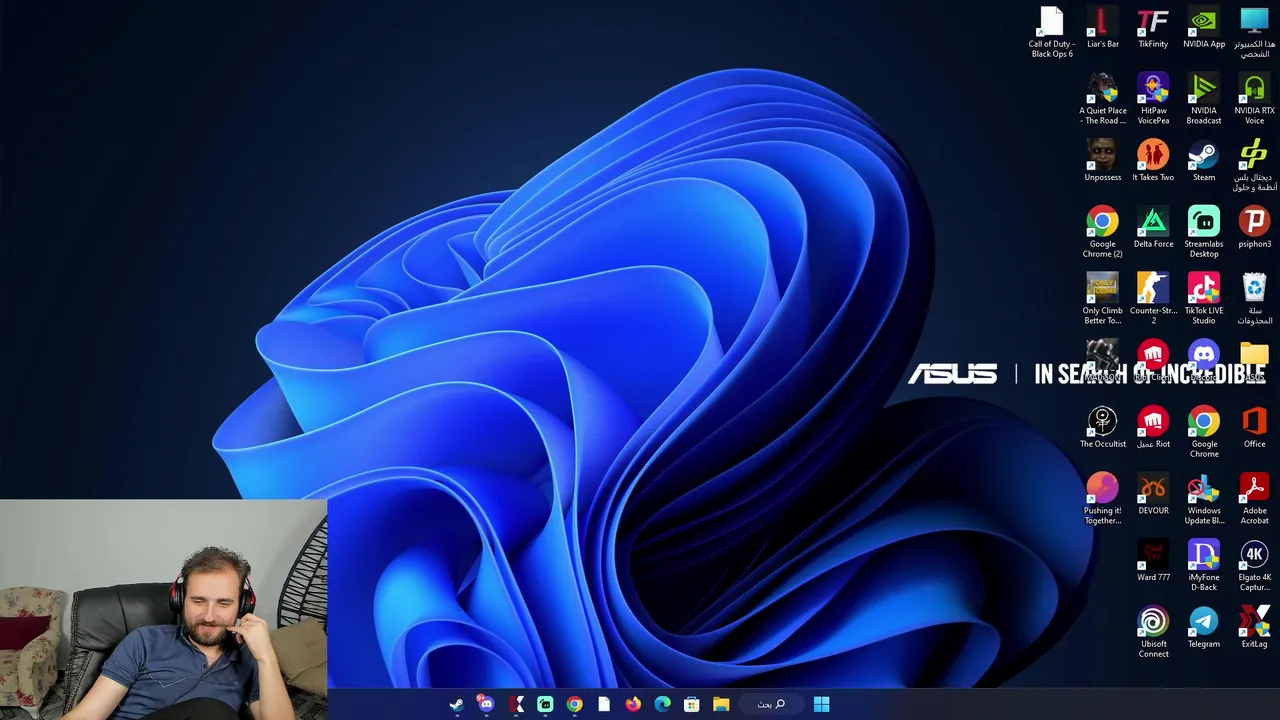Open the NVIDIA App desktop shortcut

[x=1204, y=28]
